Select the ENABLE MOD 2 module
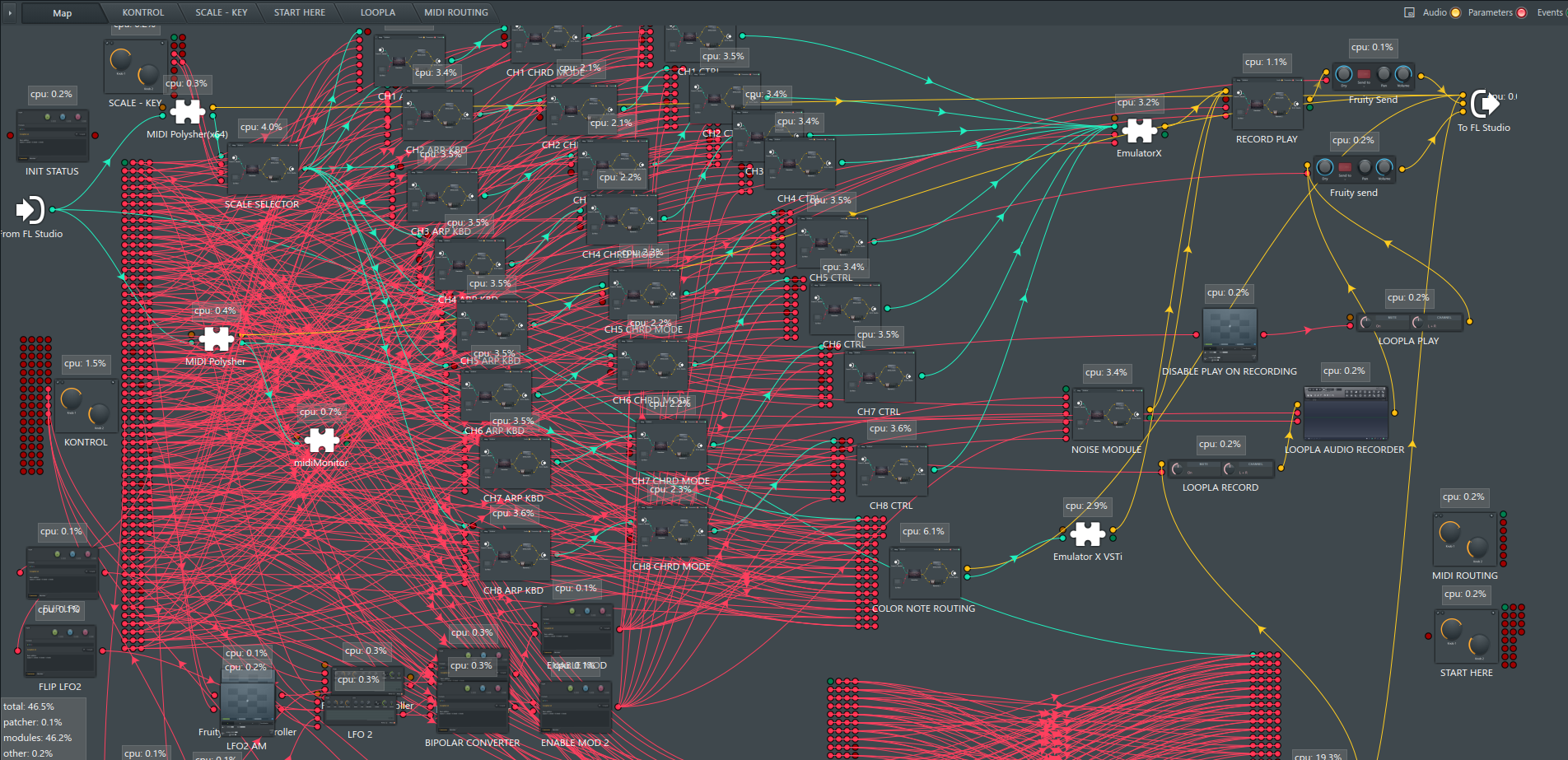 576,706
